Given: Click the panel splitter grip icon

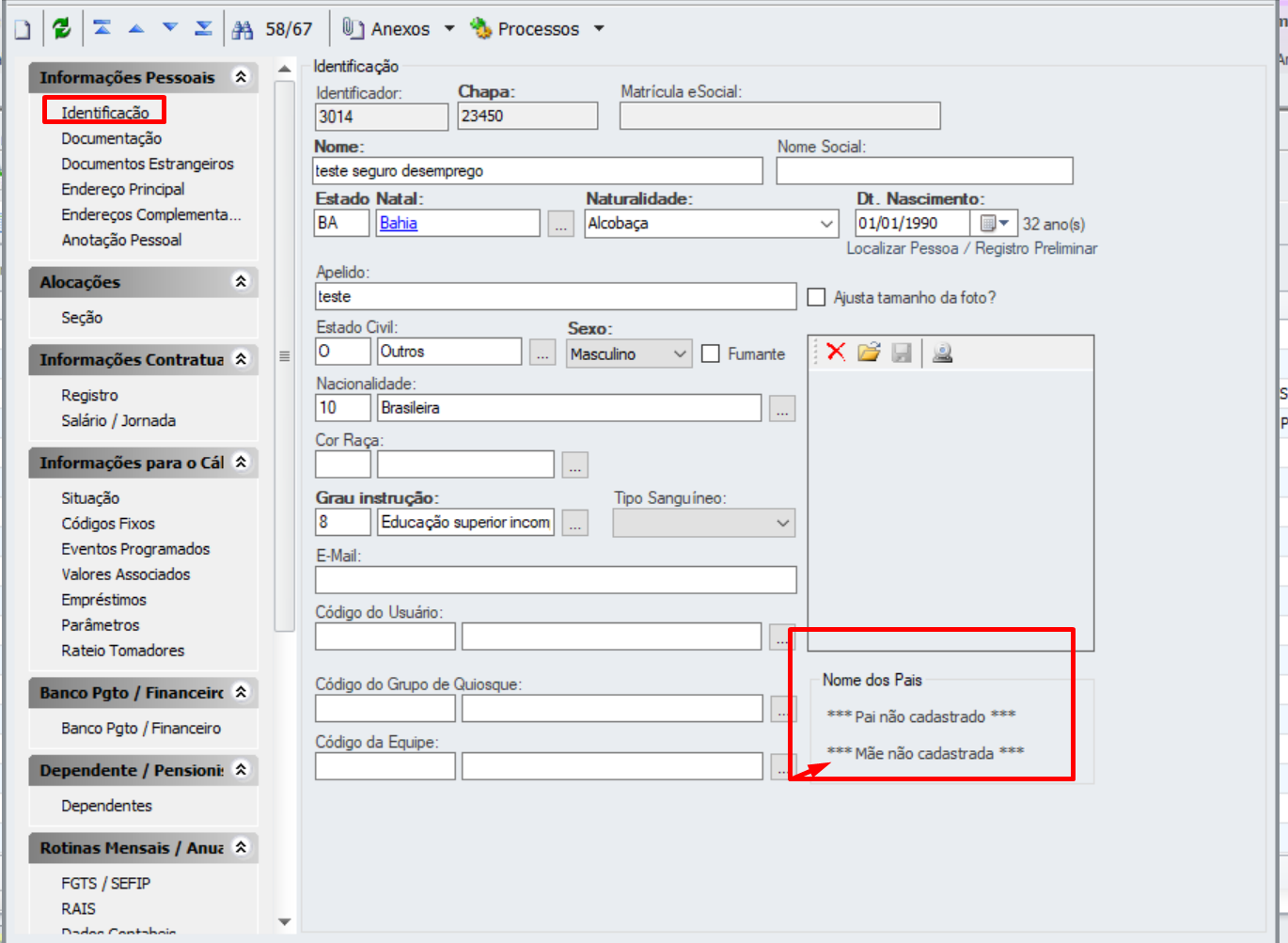Looking at the screenshot, I should [285, 356].
